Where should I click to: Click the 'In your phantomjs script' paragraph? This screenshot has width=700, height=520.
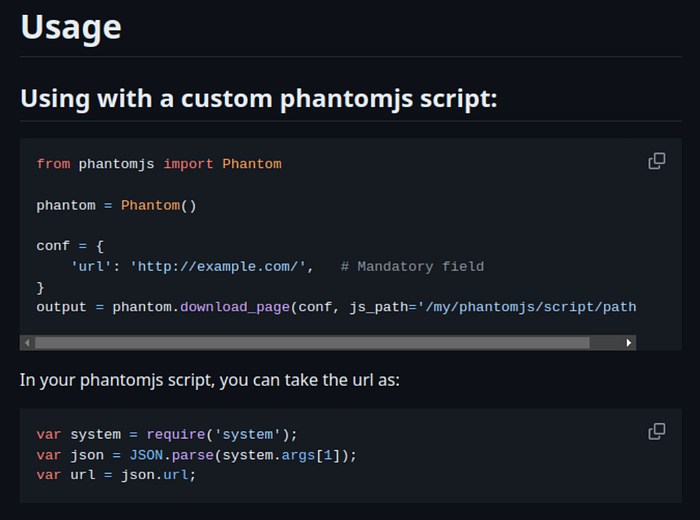pos(209,380)
